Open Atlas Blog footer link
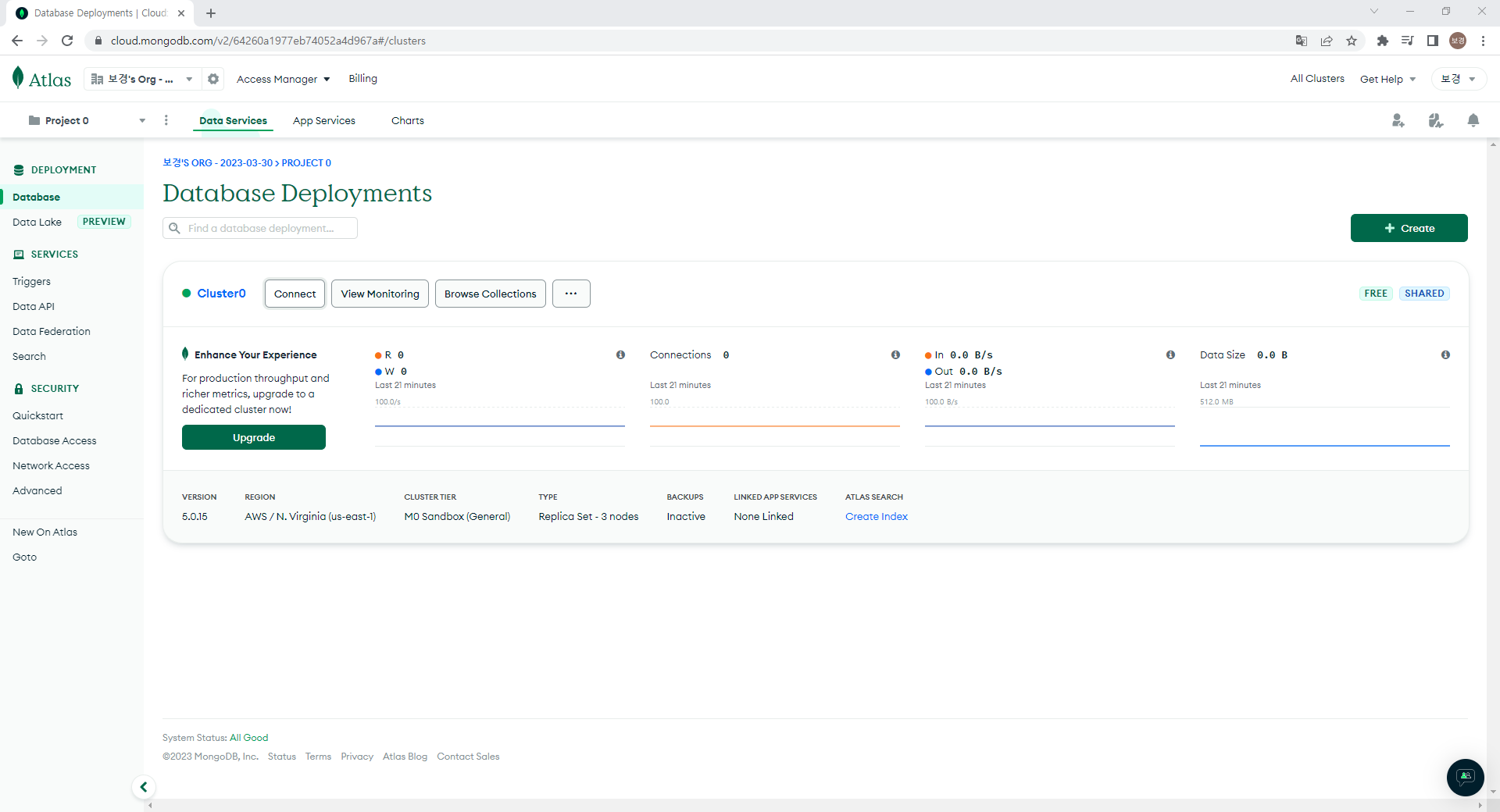Image resolution: width=1500 pixels, height=812 pixels. [405, 756]
